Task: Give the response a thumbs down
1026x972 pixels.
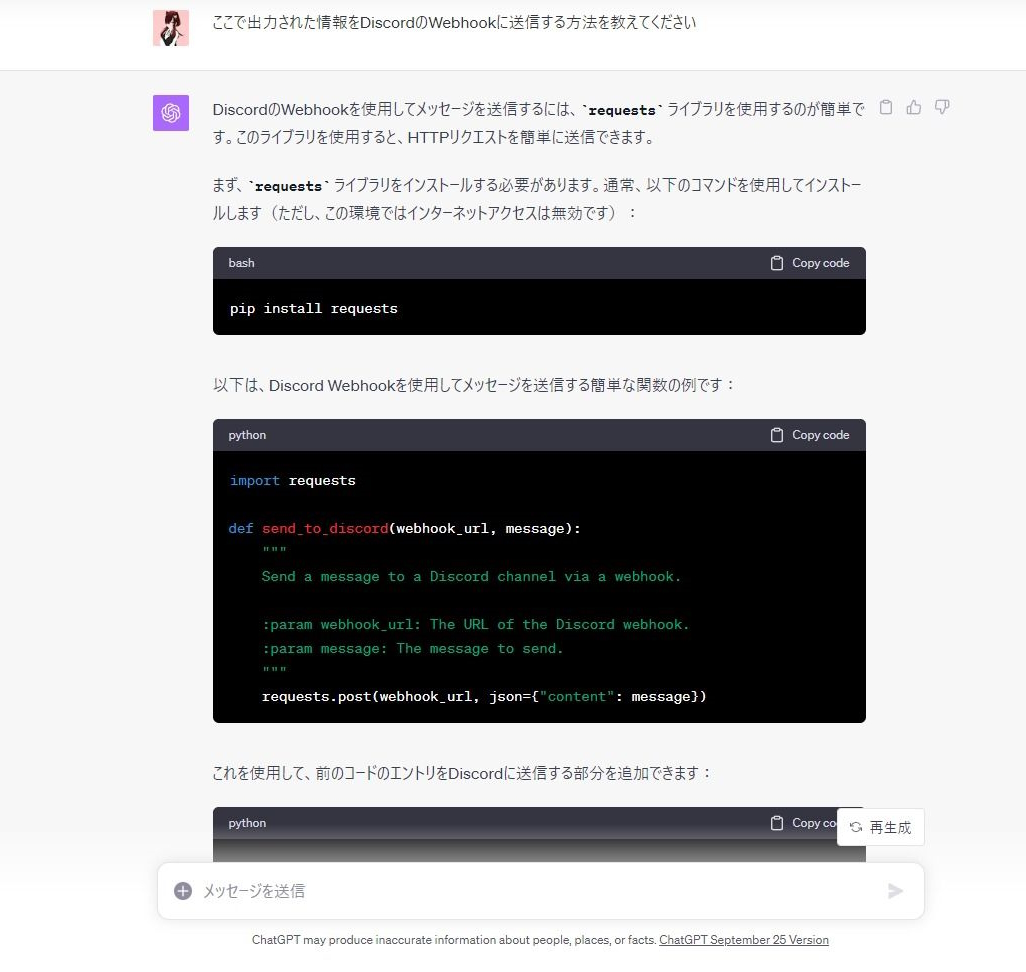Action: point(941,107)
